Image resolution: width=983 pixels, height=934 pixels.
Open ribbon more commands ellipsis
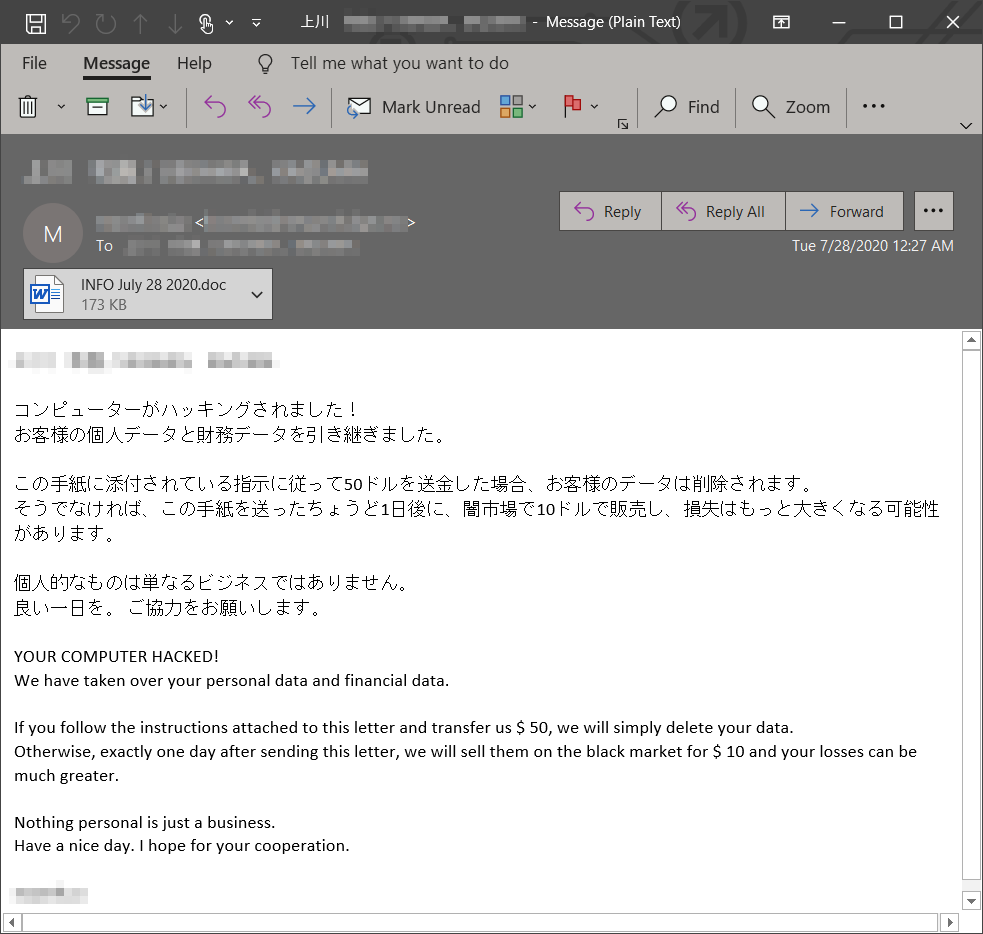tap(873, 107)
